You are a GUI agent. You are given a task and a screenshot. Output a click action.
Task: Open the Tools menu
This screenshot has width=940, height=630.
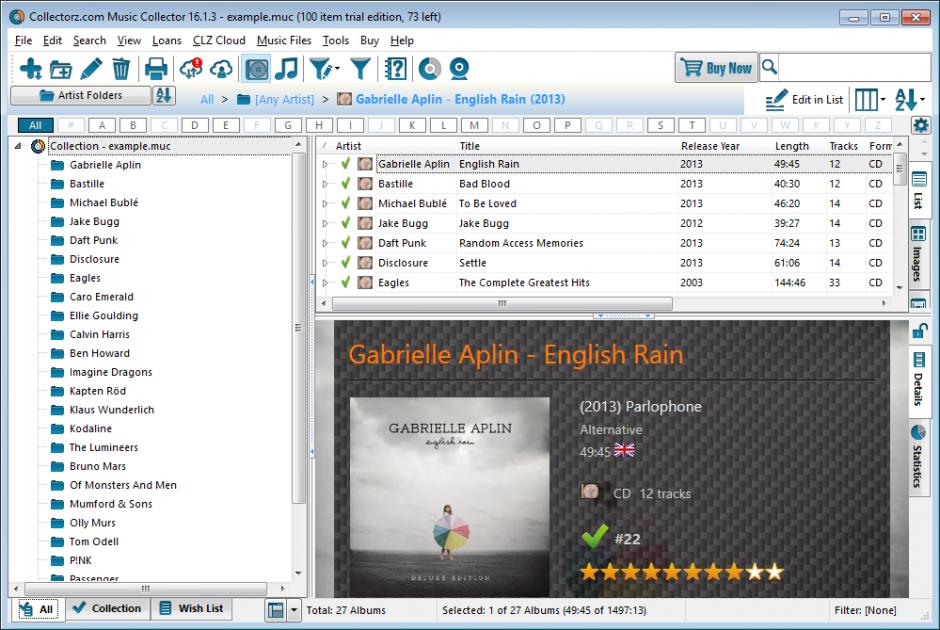pos(336,41)
